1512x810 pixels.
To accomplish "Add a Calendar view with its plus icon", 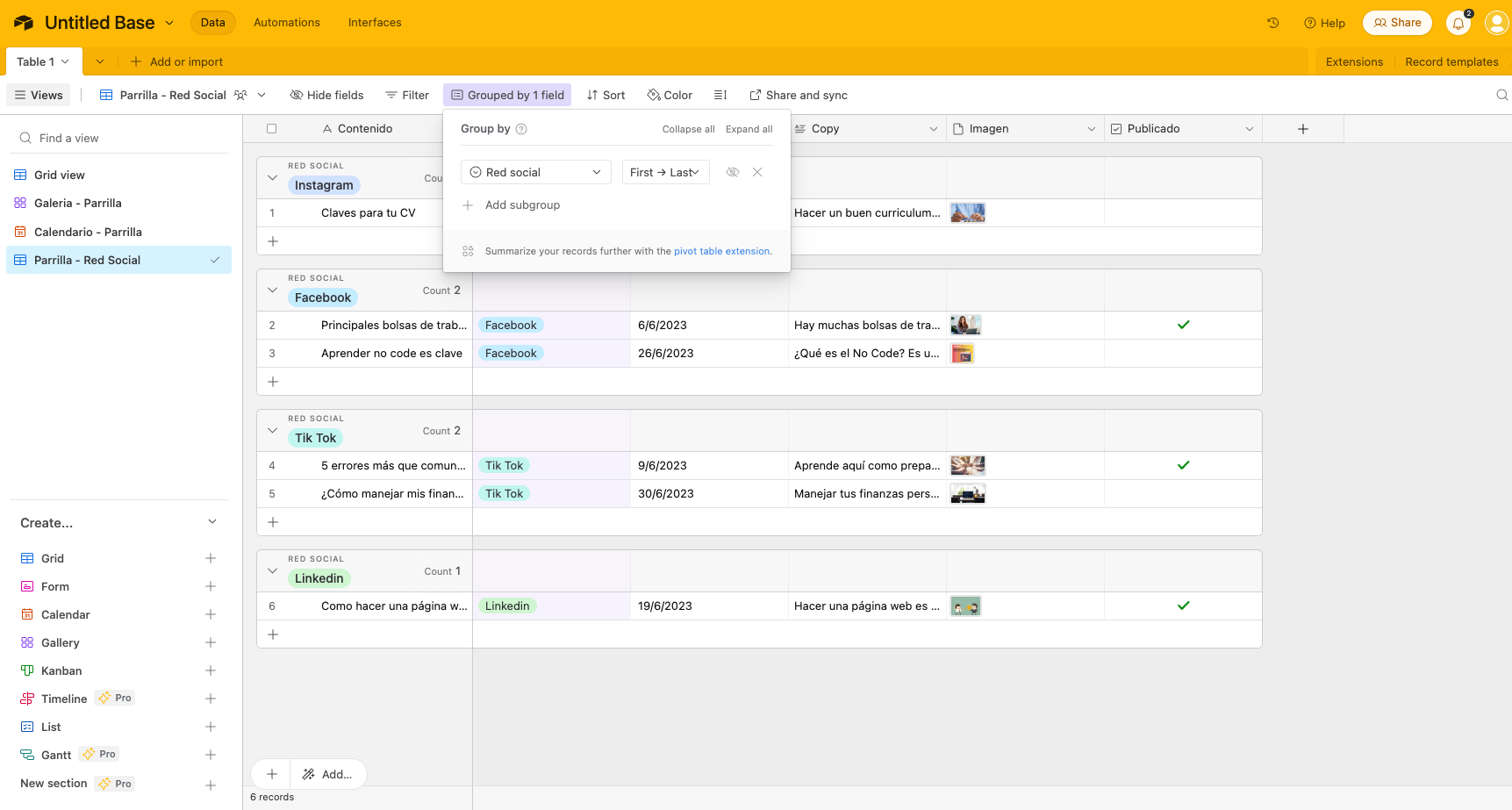I will click(211, 614).
